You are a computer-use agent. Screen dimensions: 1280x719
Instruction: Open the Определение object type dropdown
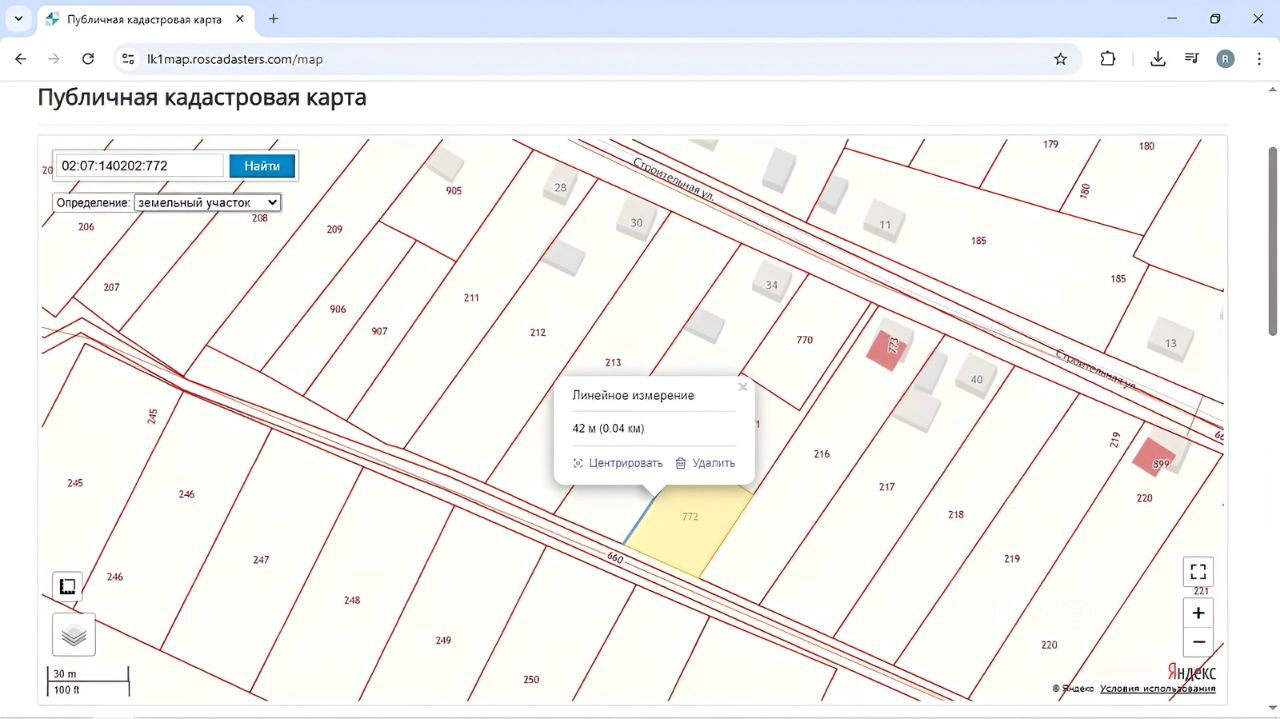click(x=207, y=202)
